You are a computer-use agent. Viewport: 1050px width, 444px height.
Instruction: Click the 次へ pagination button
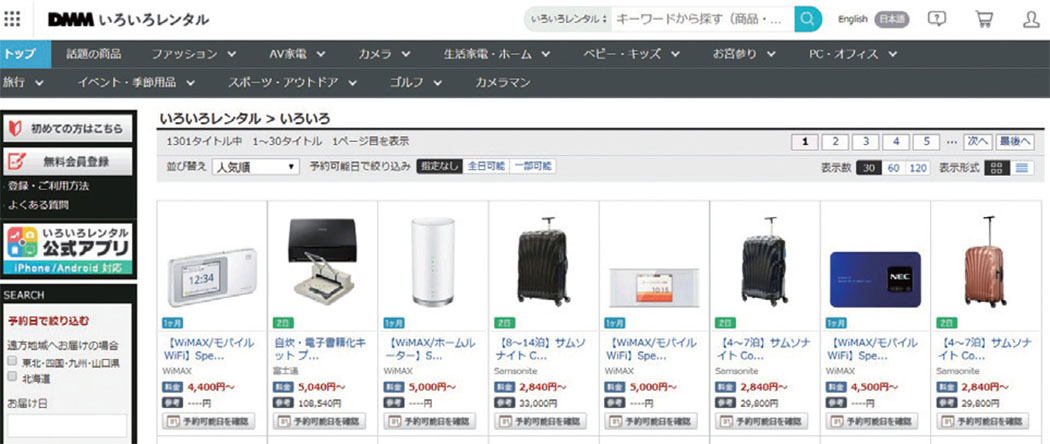pos(978,142)
